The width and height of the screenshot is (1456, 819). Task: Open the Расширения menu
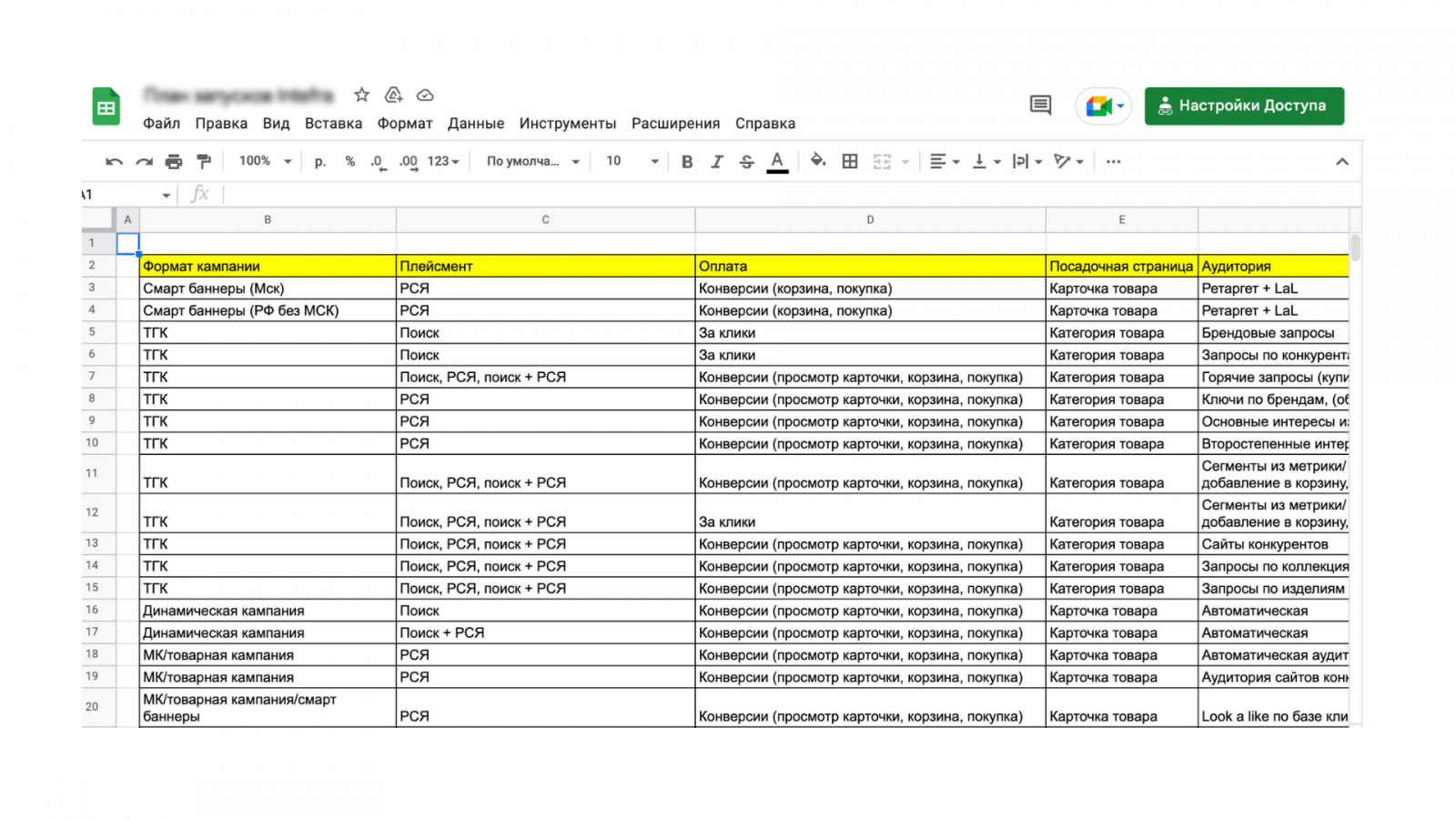[675, 124]
